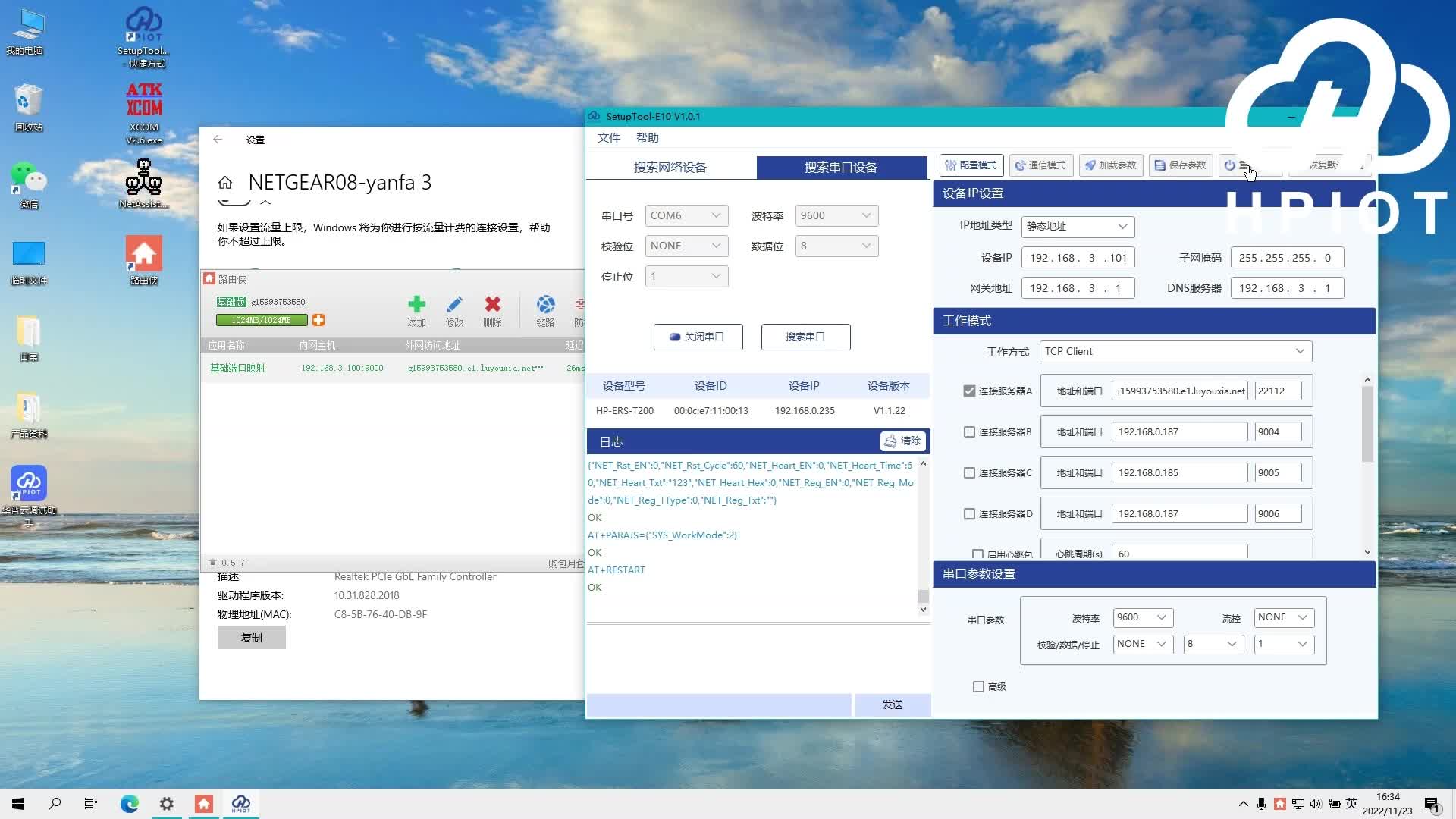Click the home icon in Settings window
Screen dimensions: 1456x819
(x=224, y=183)
